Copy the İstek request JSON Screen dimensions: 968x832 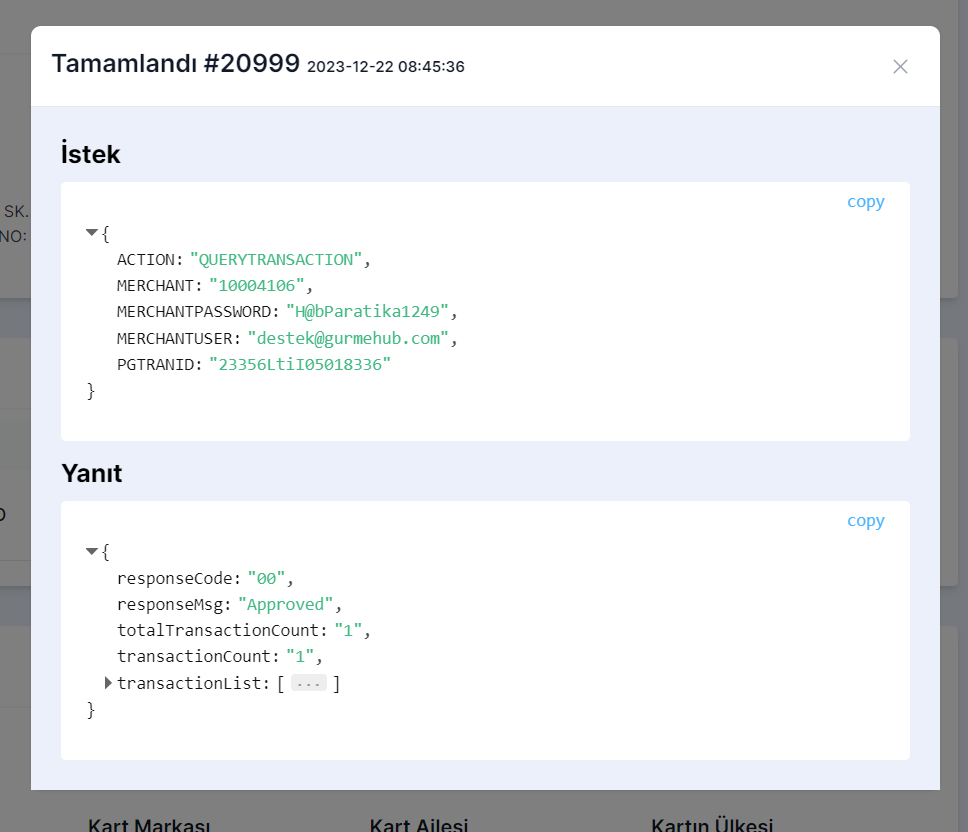coord(865,201)
